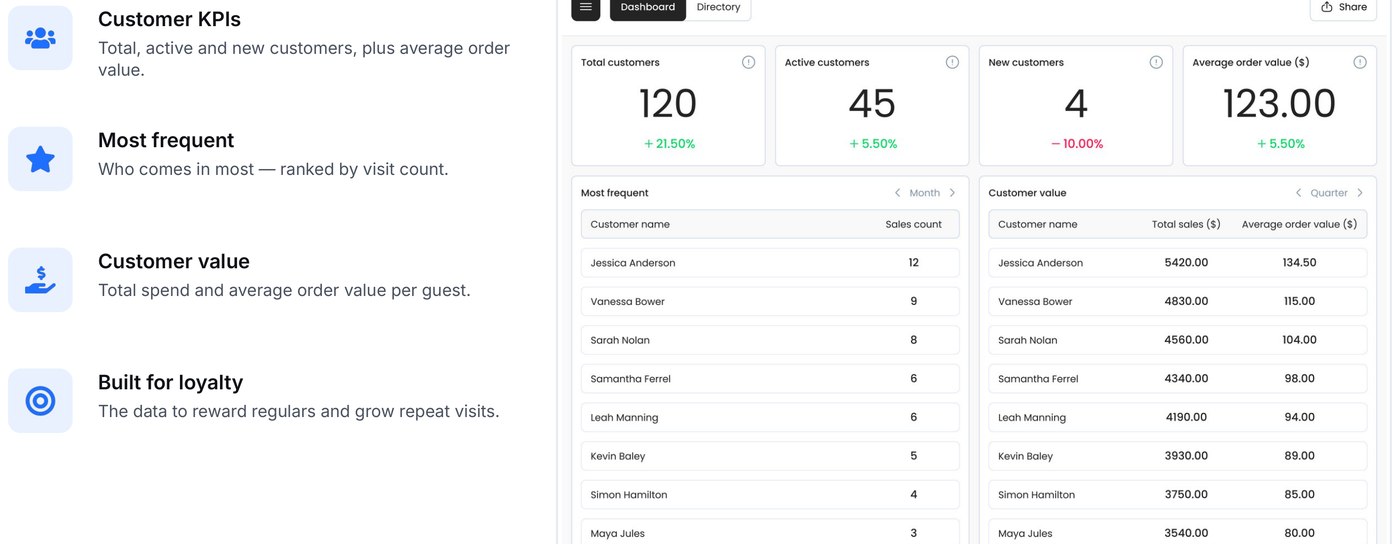1400x544 pixels.
Task: Sort by Total sales ($) column header
Action: [1186, 224]
